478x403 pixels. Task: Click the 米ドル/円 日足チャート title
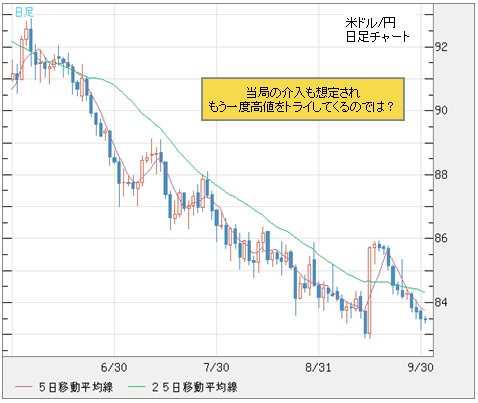[x=377, y=30]
